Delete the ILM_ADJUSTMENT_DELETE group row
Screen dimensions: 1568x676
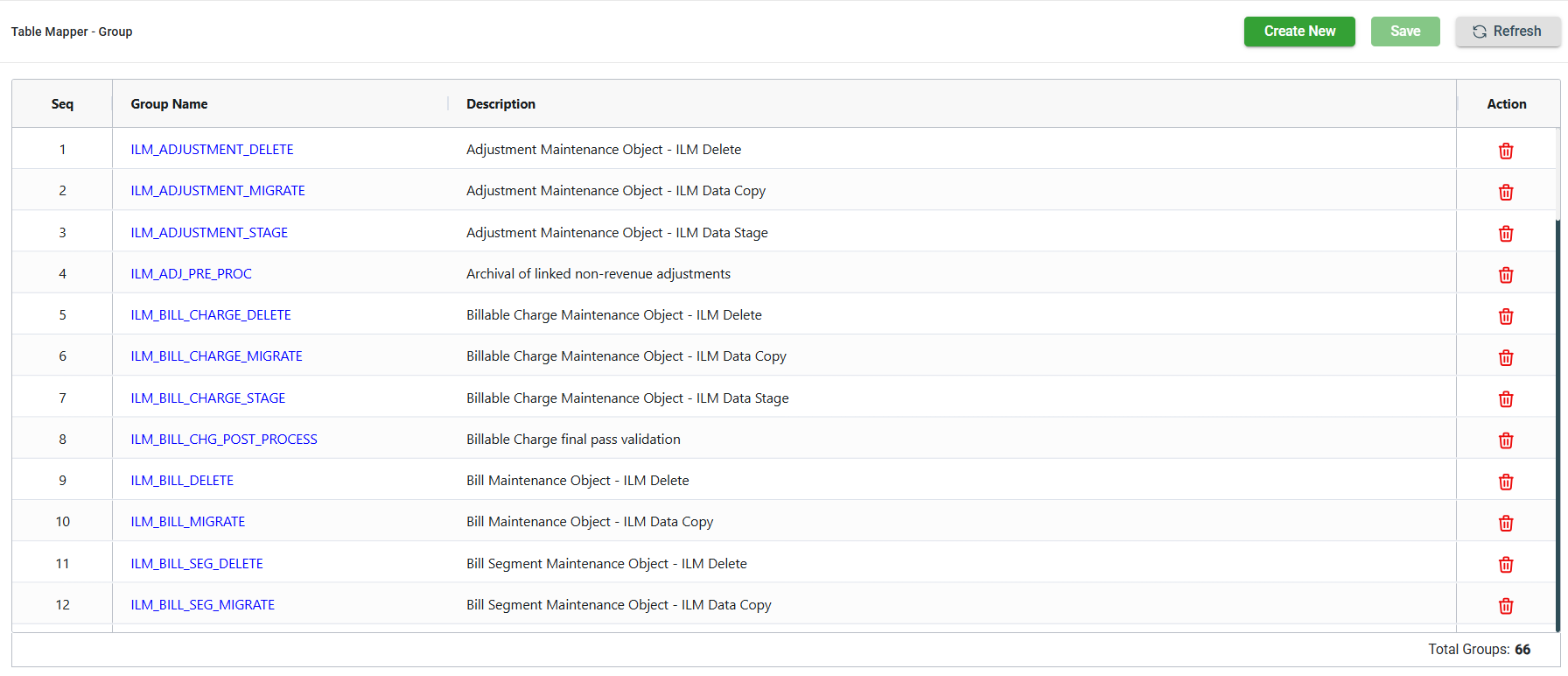click(x=1505, y=151)
